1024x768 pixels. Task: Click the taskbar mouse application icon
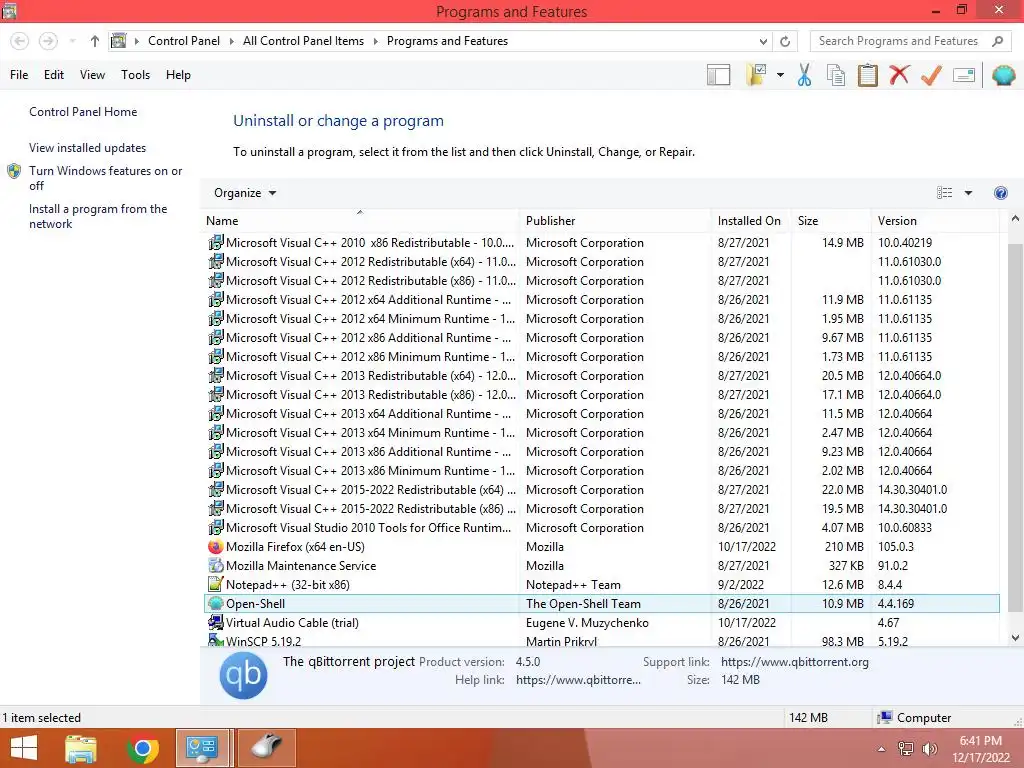click(266, 748)
